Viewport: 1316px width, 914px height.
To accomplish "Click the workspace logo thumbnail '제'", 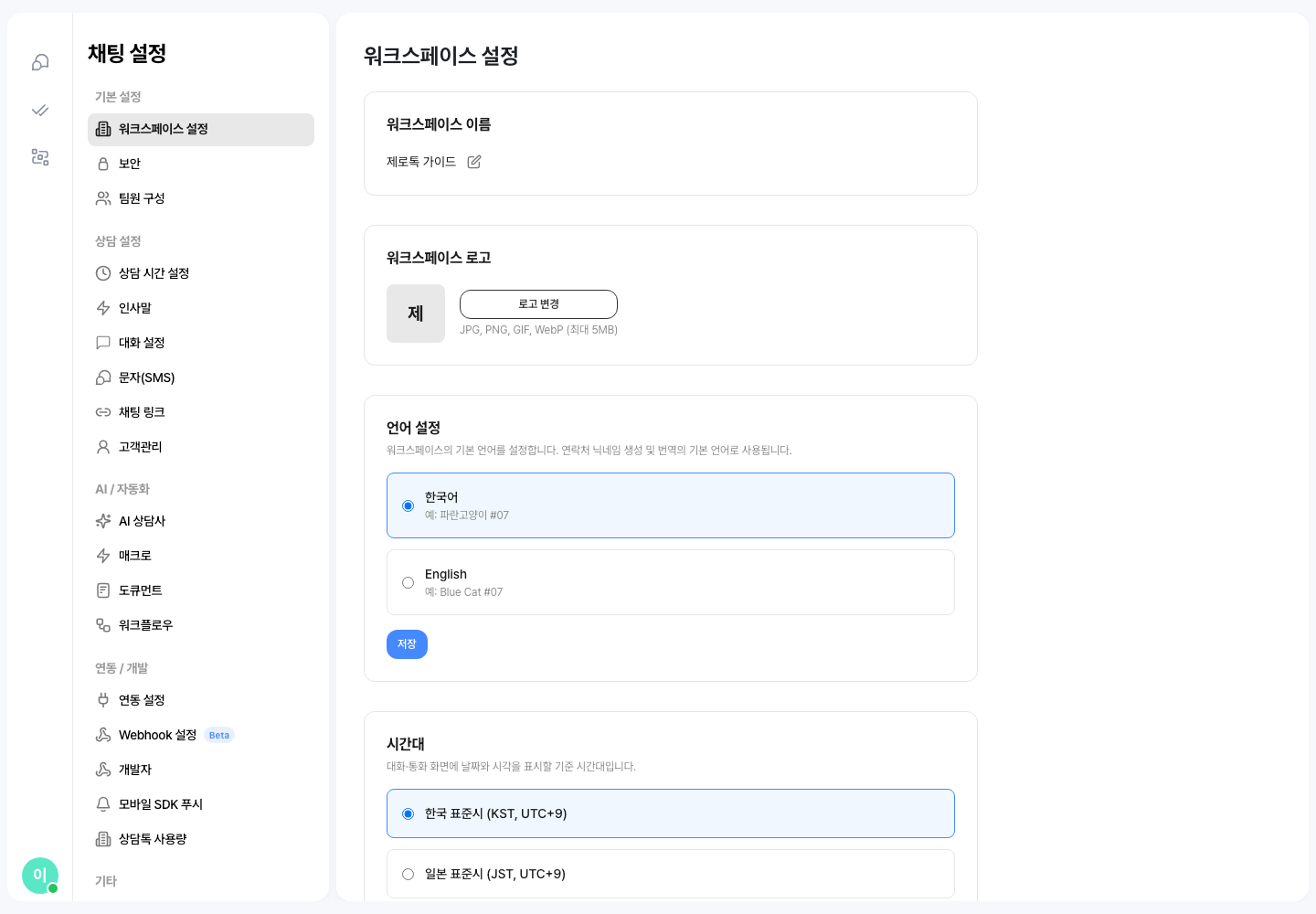I will click(416, 314).
